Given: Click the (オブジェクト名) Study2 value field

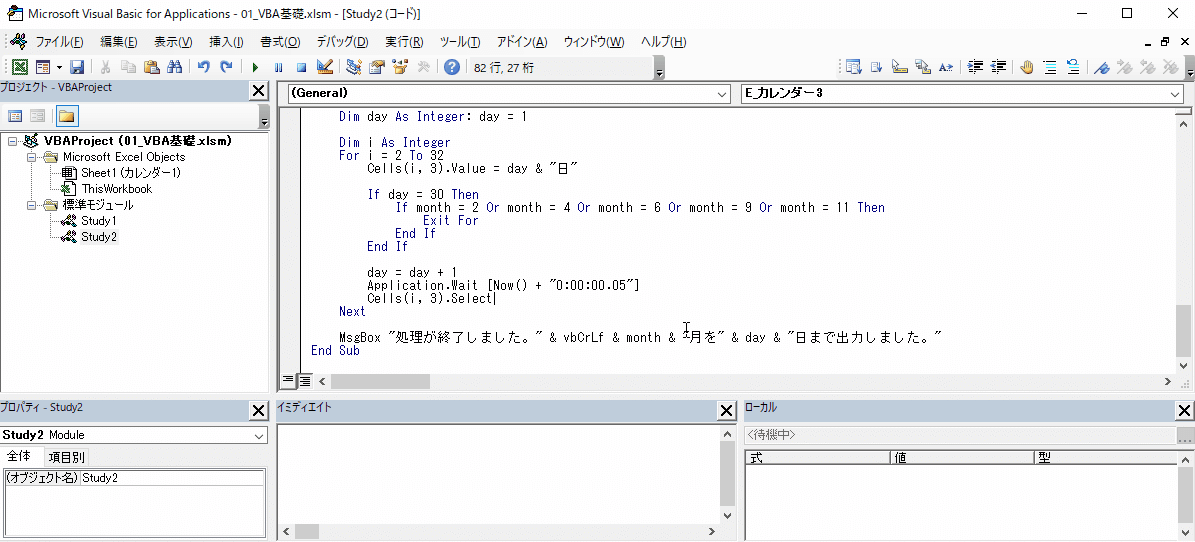Looking at the screenshot, I should tap(171, 478).
